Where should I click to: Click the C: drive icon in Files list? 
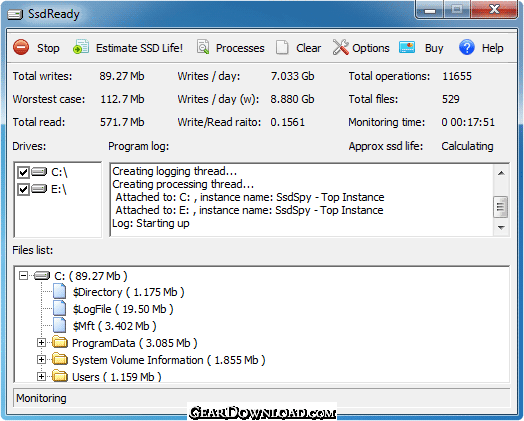[42, 276]
